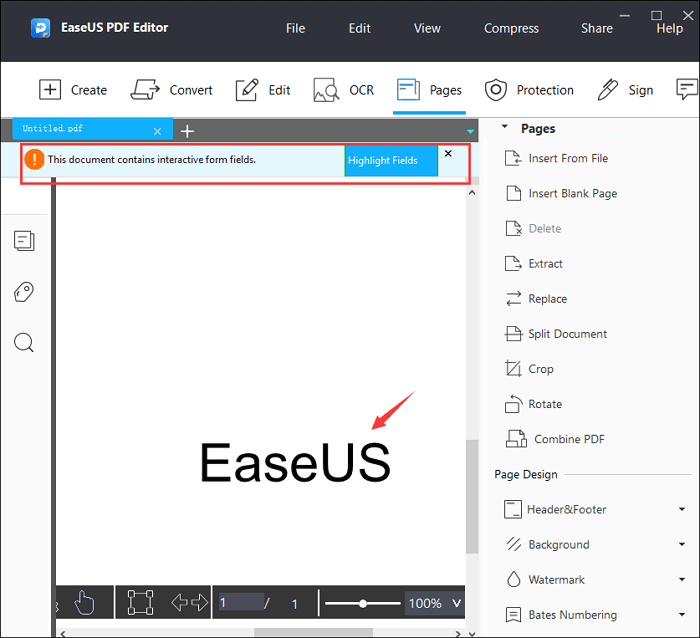Click the Highlight Fields button
This screenshot has height=638, width=700.
pyautogui.click(x=391, y=160)
